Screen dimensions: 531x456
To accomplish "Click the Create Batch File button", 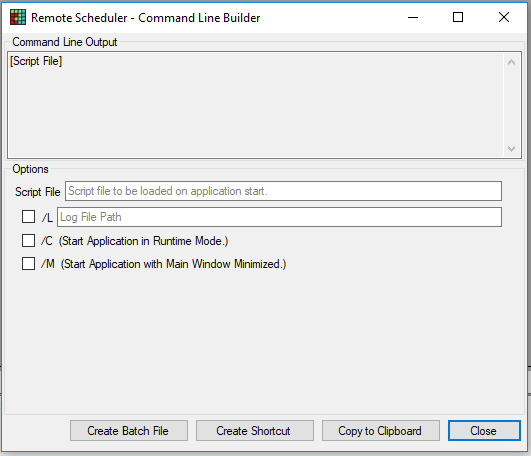I will pyautogui.click(x=129, y=431).
